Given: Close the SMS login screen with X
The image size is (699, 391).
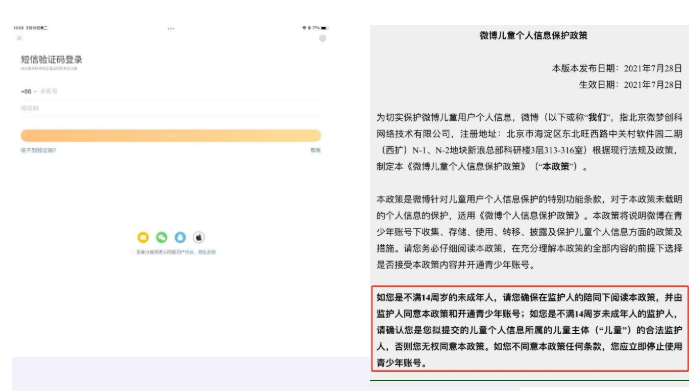Looking at the screenshot, I should [x=19, y=38].
